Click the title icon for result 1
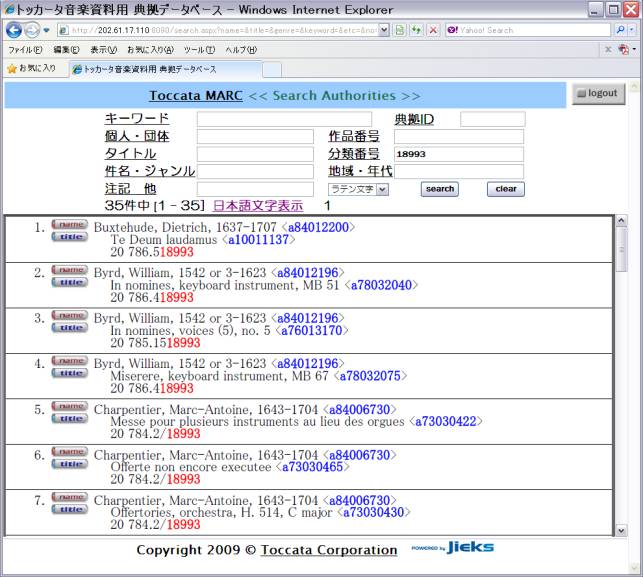The height and width of the screenshot is (577, 643). [x=69, y=237]
